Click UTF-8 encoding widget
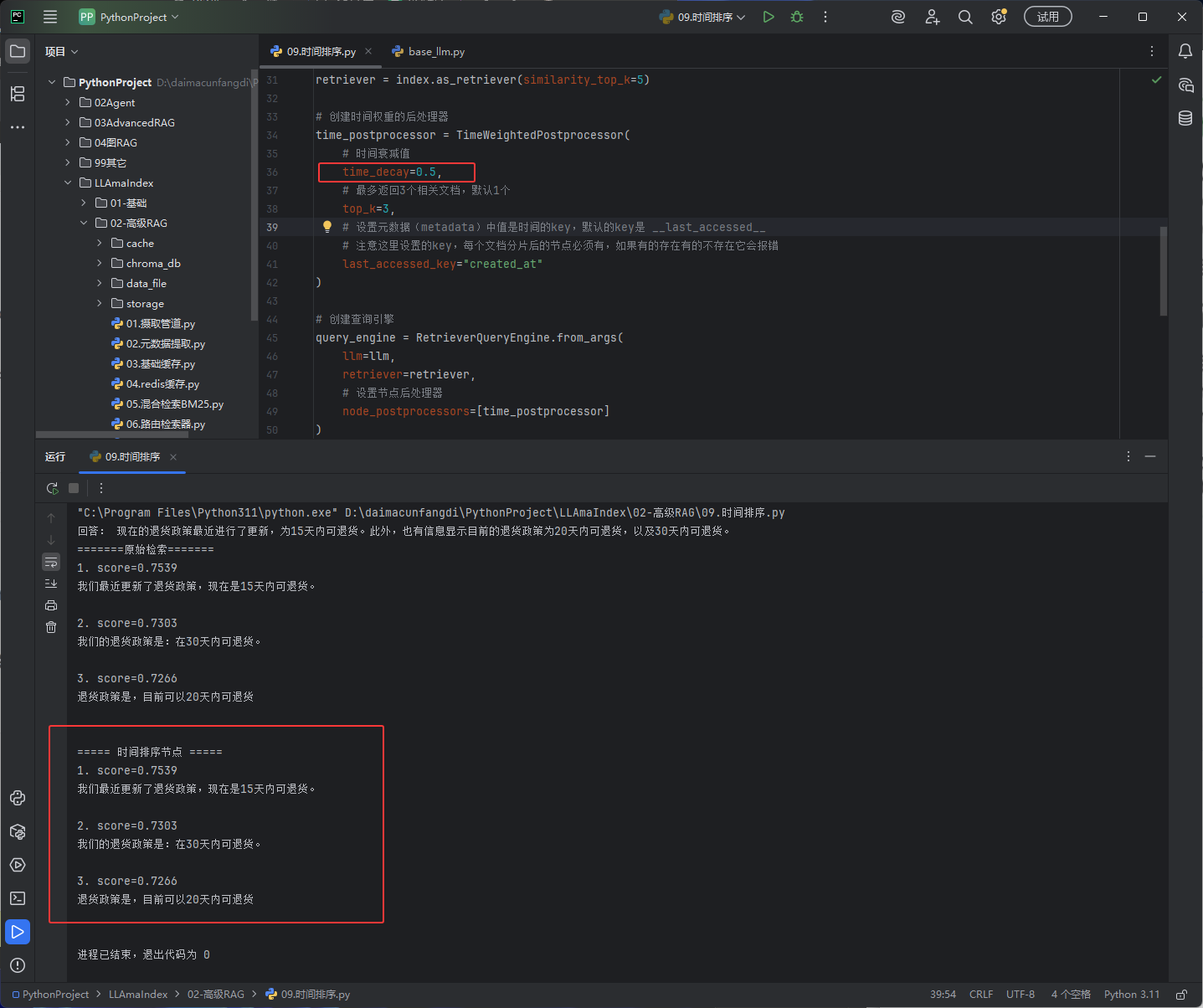Image resolution: width=1203 pixels, height=1008 pixels. [x=1020, y=994]
